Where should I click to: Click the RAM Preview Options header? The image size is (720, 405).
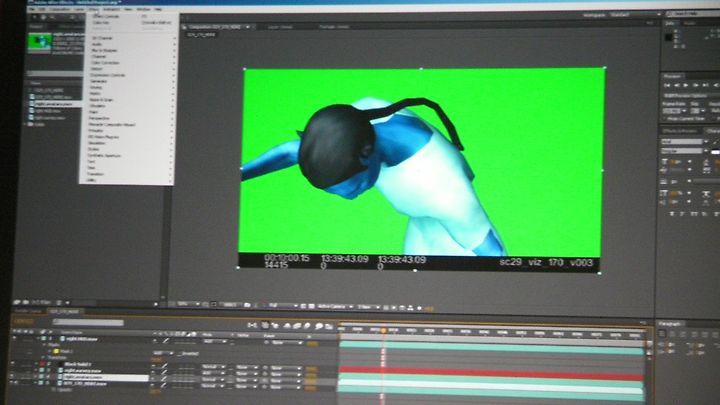(x=686, y=96)
